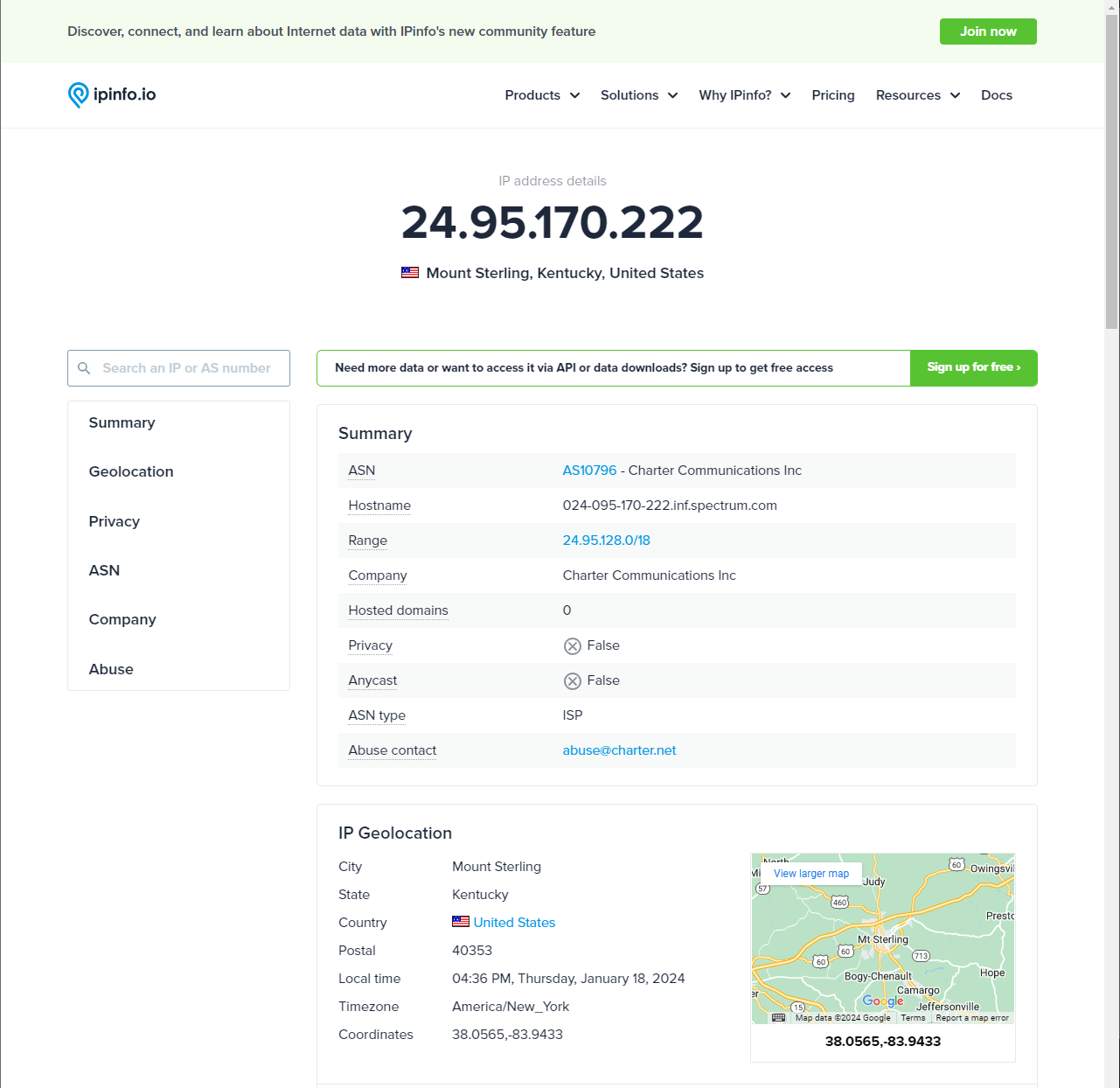The height and width of the screenshot is (1088, 1120).
Task: Click the ISP value
Action: (573, 715)
